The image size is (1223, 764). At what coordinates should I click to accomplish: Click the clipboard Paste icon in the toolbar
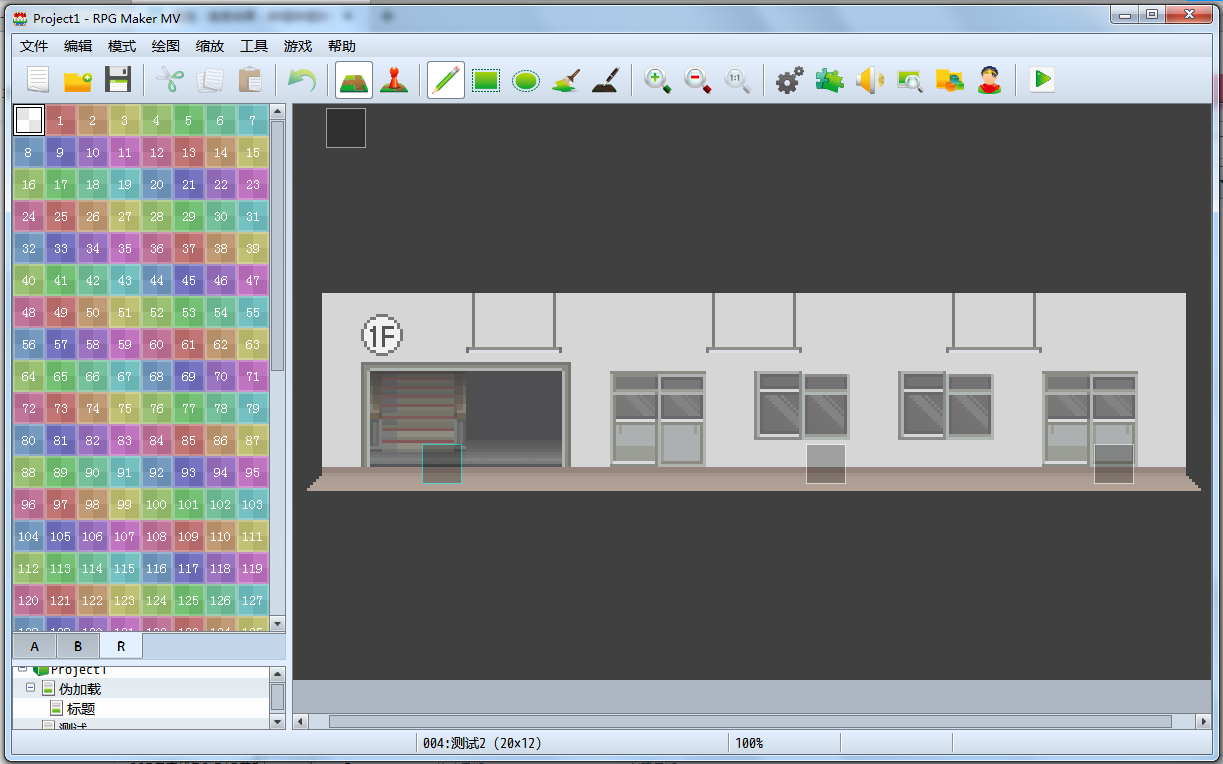(x=250, y=80)
